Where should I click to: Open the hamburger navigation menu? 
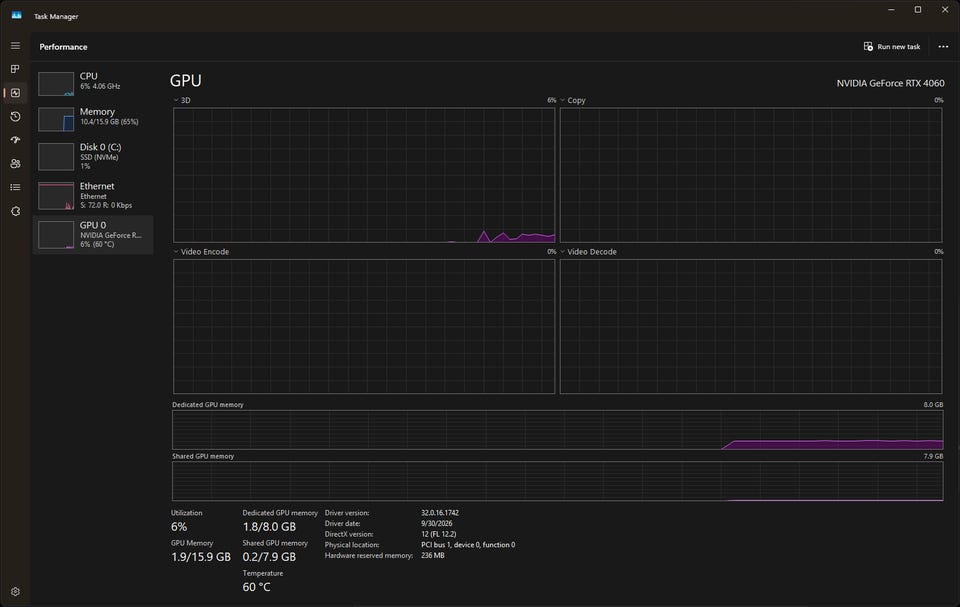click(x=15, y=46)
